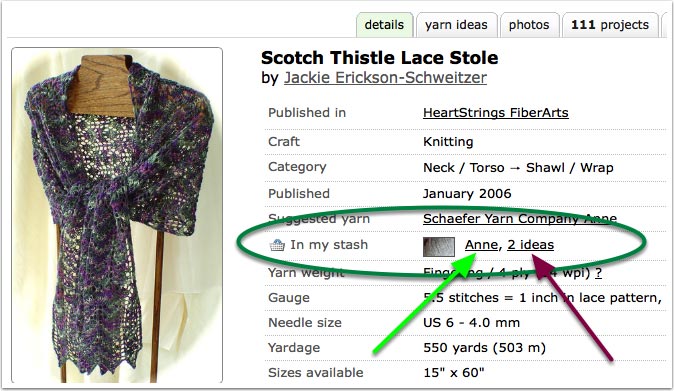Viewport: 674px width, 391px height.
Task: Click the US 6 - 4.0 mm needle size
Action: tap(472, 323)
